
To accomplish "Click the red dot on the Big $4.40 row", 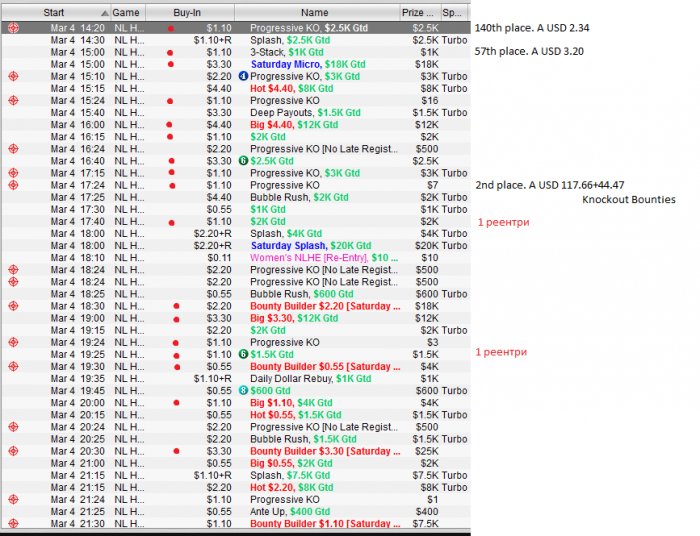I will click(x=169, y=125).
